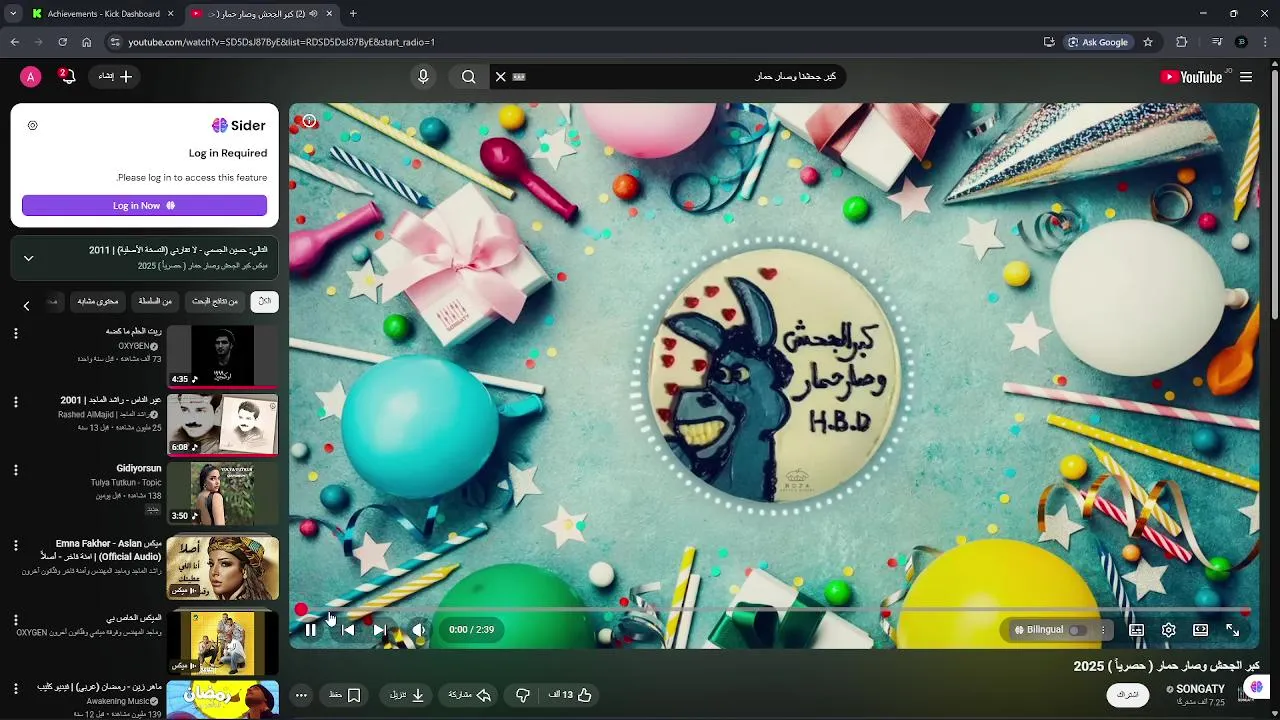Switch to theater mode
Viewport: 1280px width, 720px height.
[x=1200, y=630]
